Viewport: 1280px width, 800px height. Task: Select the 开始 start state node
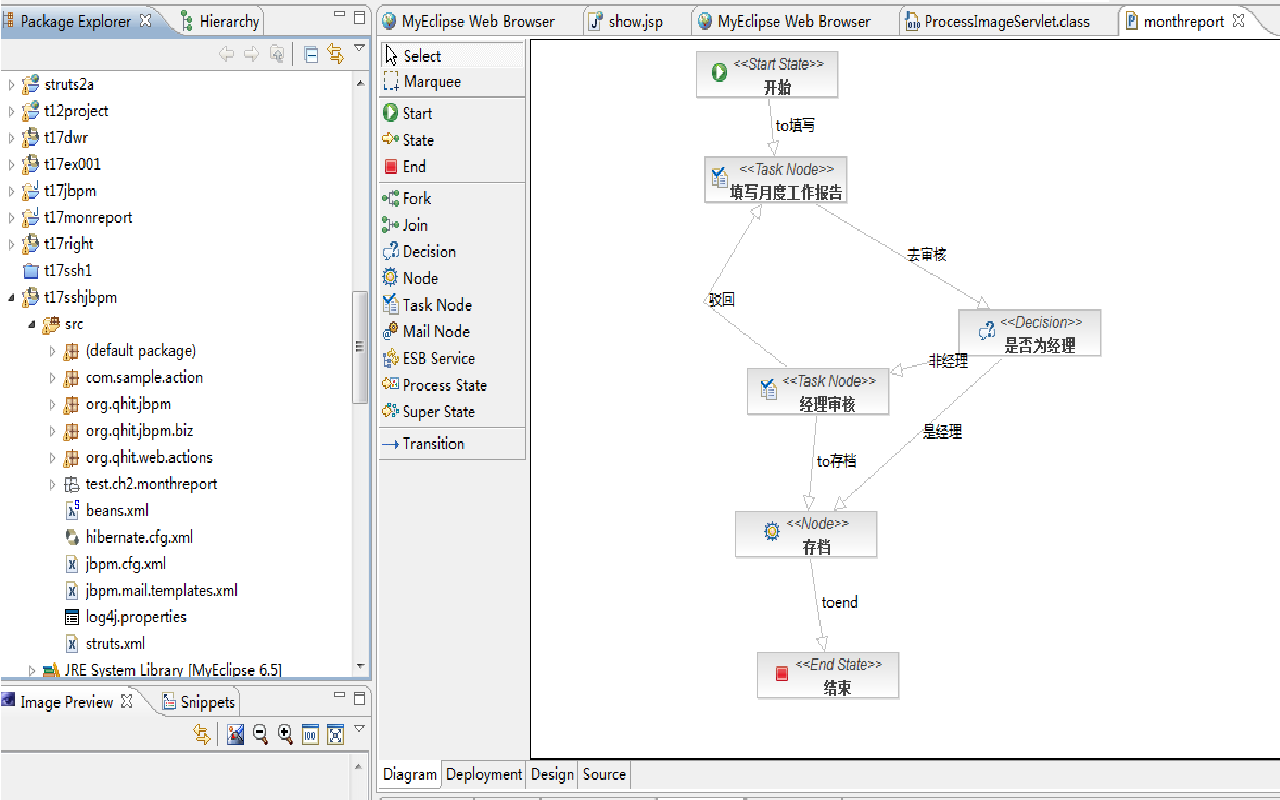(767, 75)
